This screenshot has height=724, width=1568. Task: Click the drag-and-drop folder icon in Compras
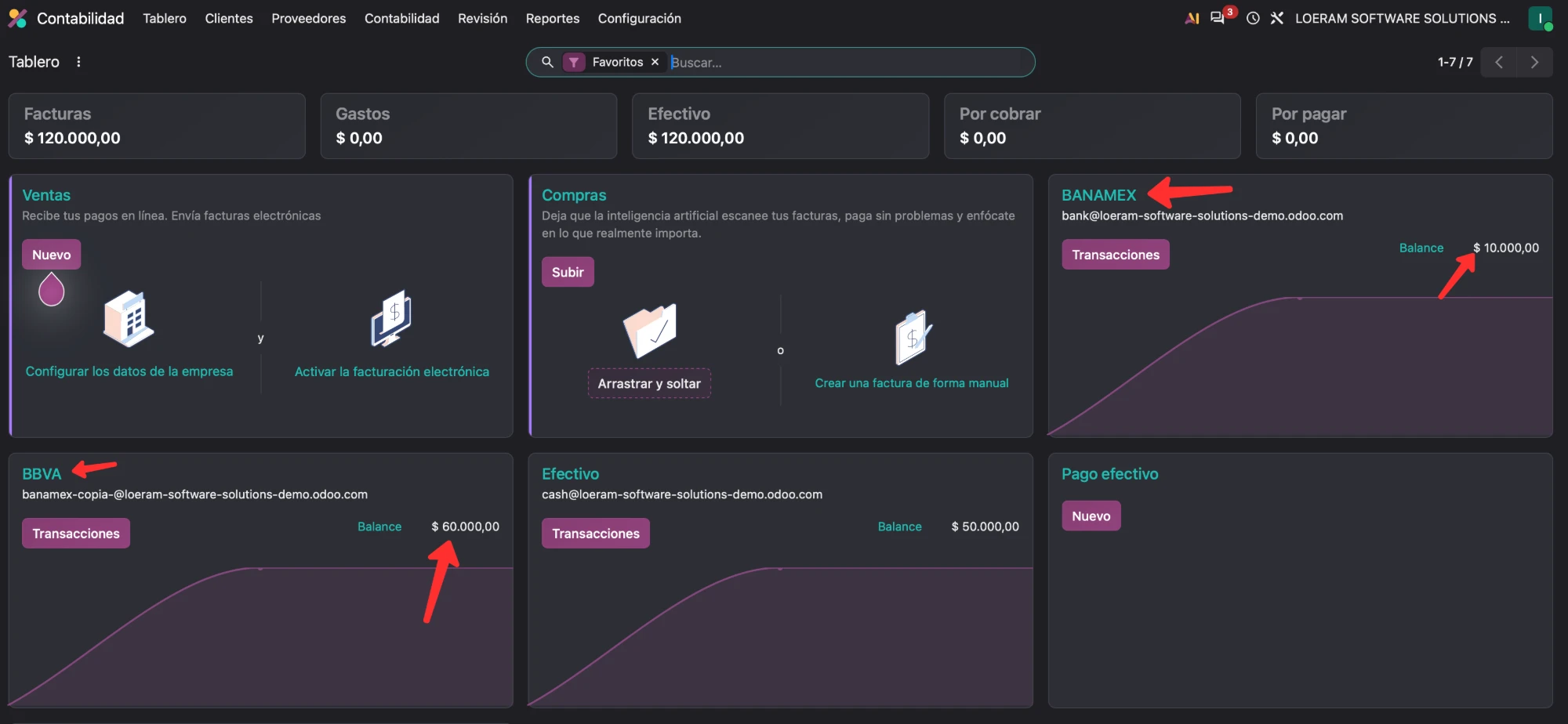[650, 331]
